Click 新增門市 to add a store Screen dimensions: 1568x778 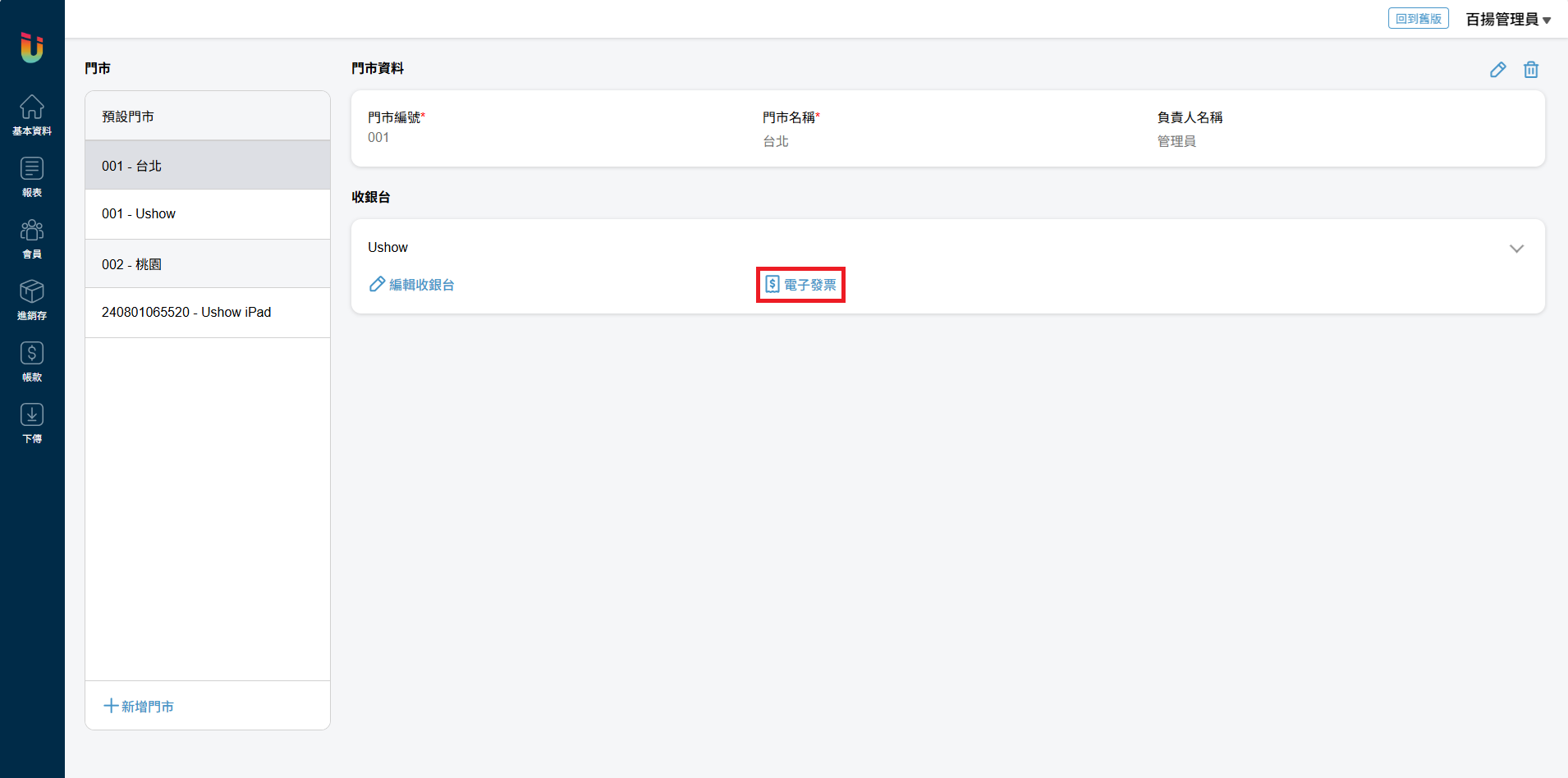(139, 706)
